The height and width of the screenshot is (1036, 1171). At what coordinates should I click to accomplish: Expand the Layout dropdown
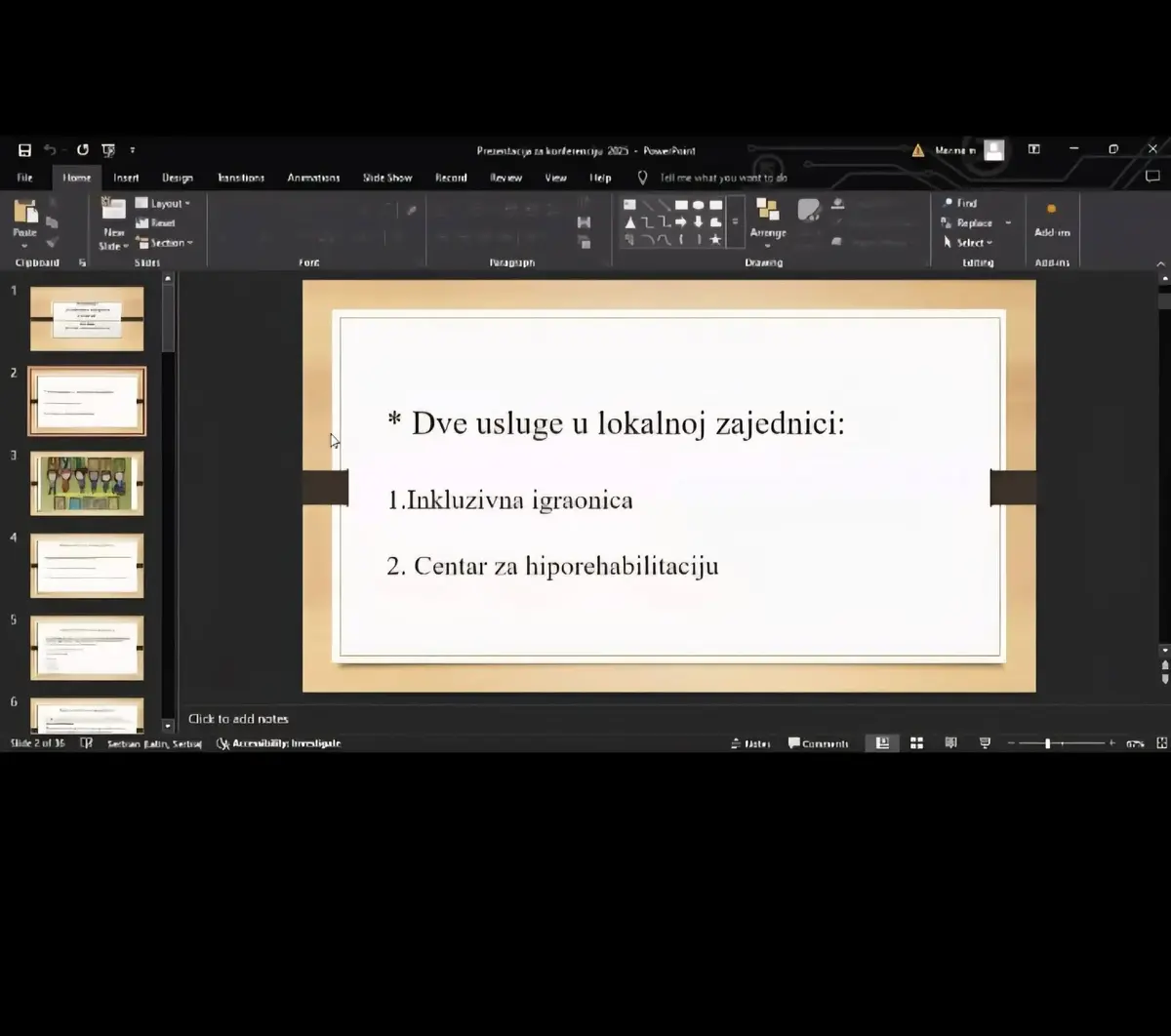[x=163, y=203]
